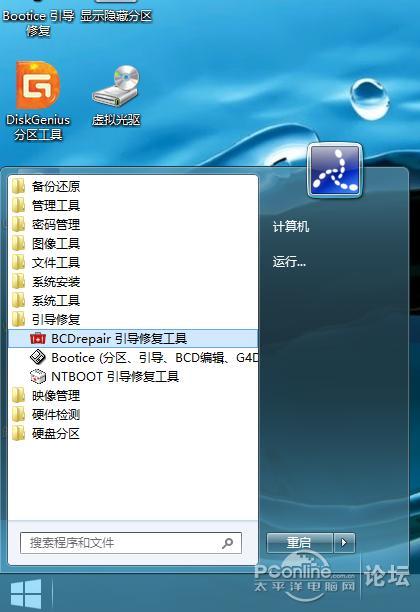Open the DiskGenius 分区工具 desktop icon
The image size is (420, 612).
point(38,100)
